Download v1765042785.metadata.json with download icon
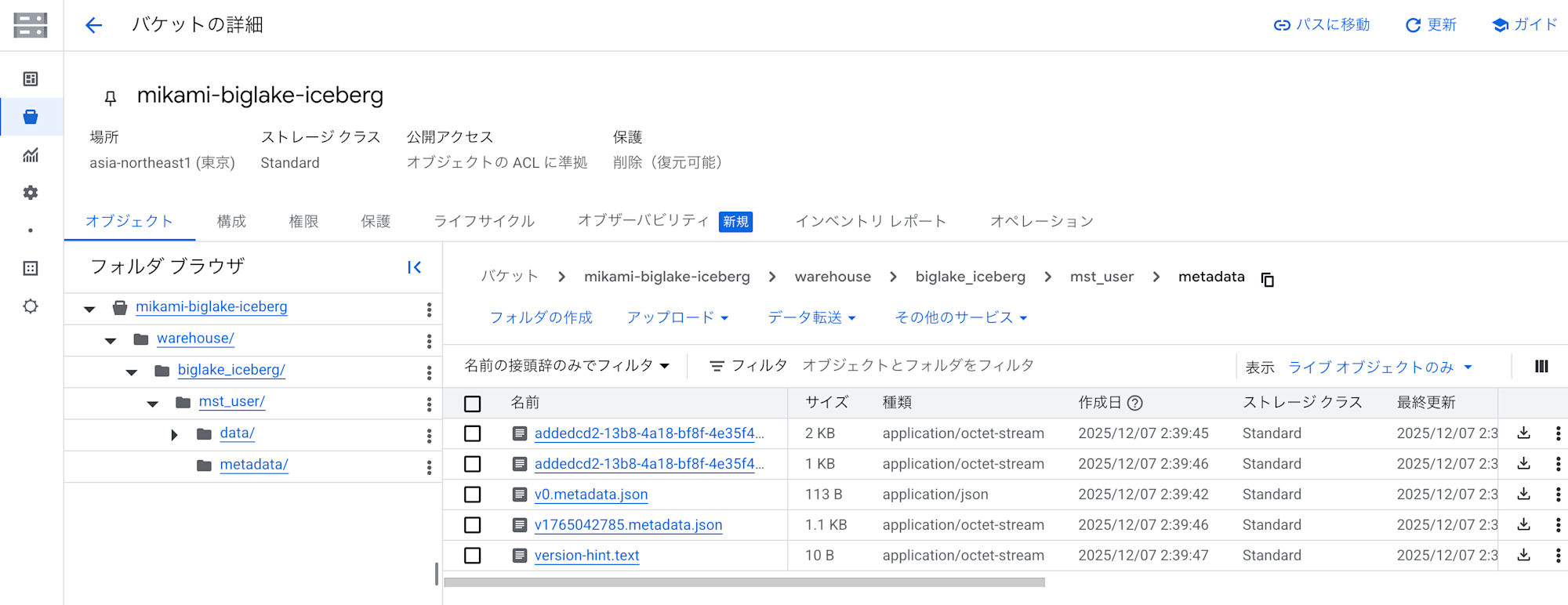 (1524, 524)
